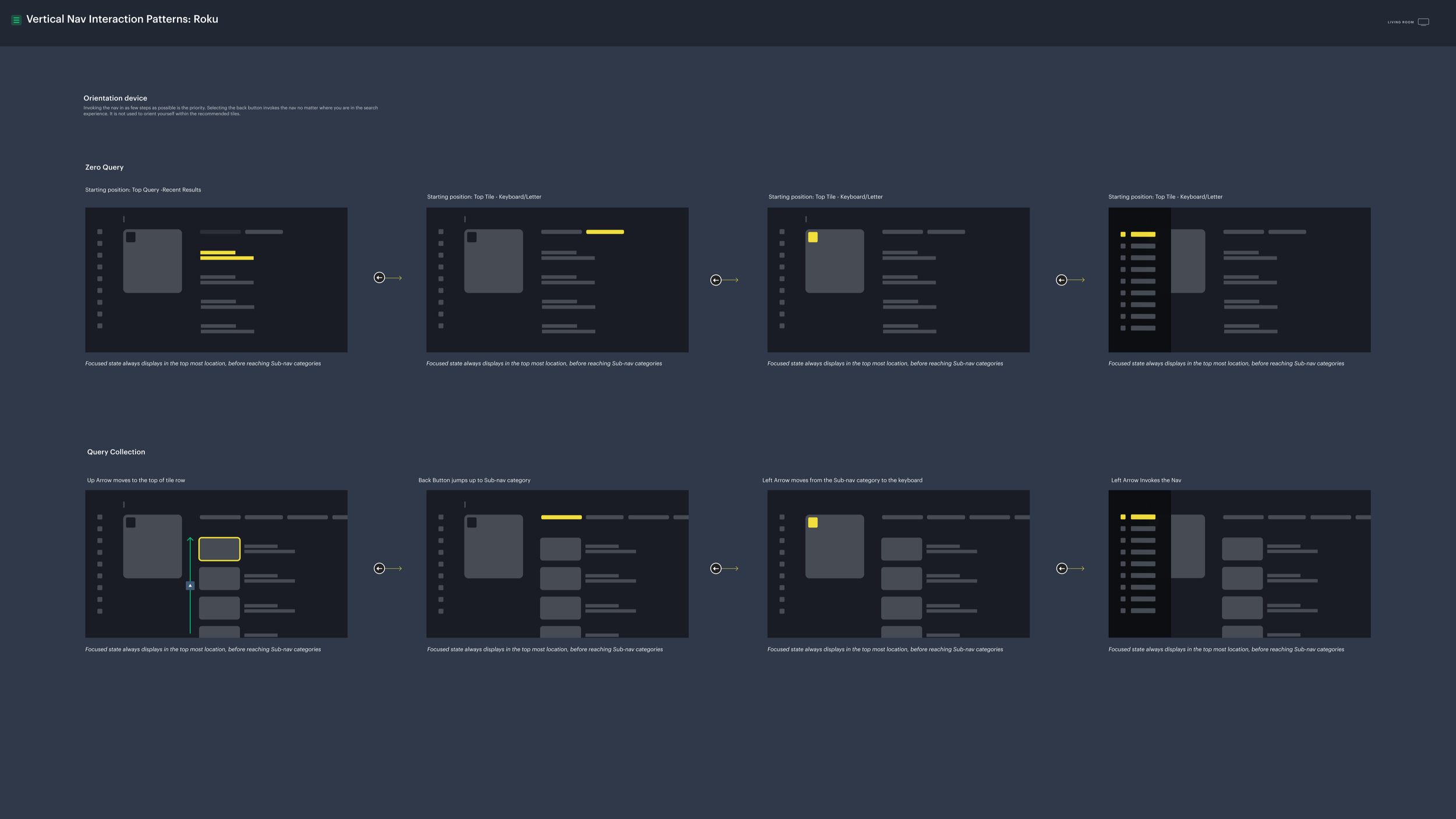
Task: Click yellow keyboard square in third Zero Query frame
Action: click(813, 237)
